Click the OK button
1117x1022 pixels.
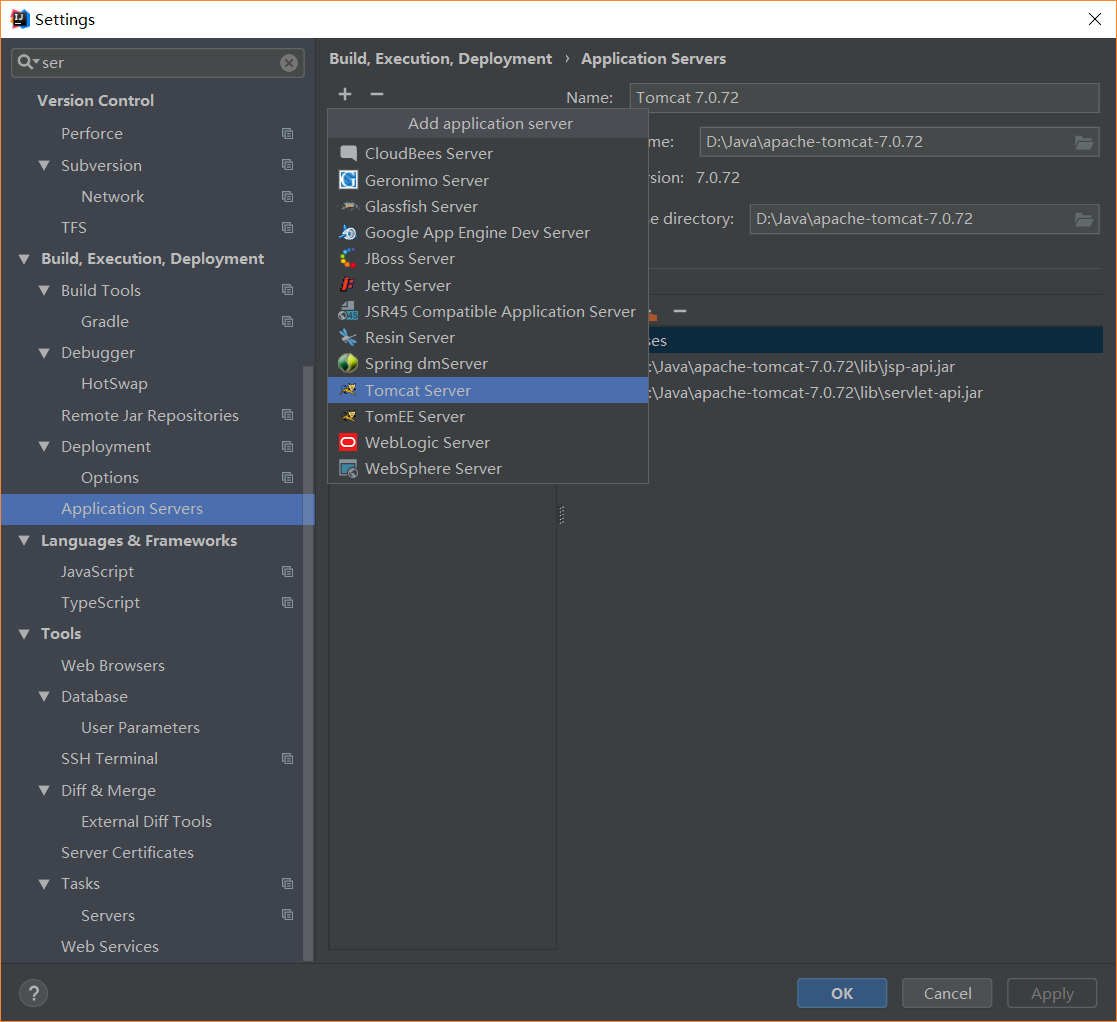[x=842, y=993]
